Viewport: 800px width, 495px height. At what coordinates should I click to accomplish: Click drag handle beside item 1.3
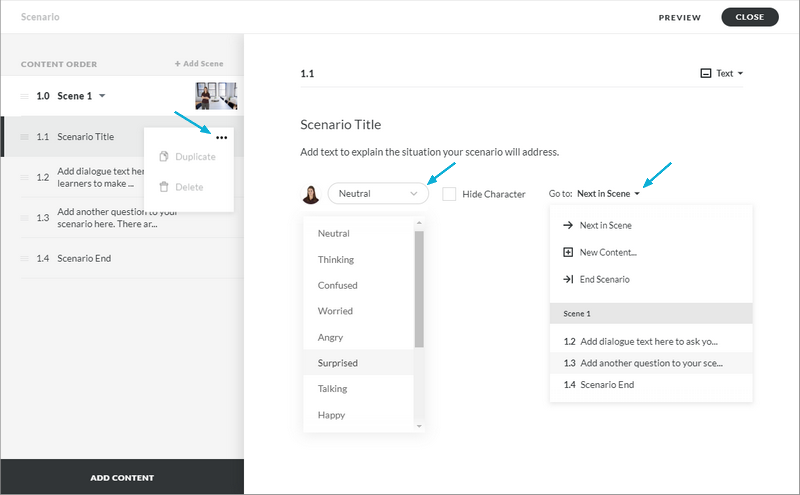24,218
